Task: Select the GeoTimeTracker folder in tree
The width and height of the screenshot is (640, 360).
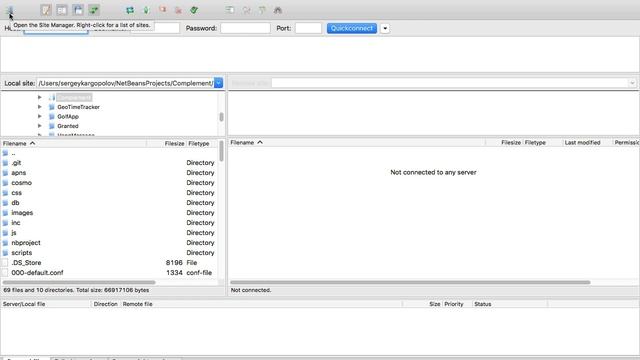Action: pyautogui.click(x=78, y=107)
